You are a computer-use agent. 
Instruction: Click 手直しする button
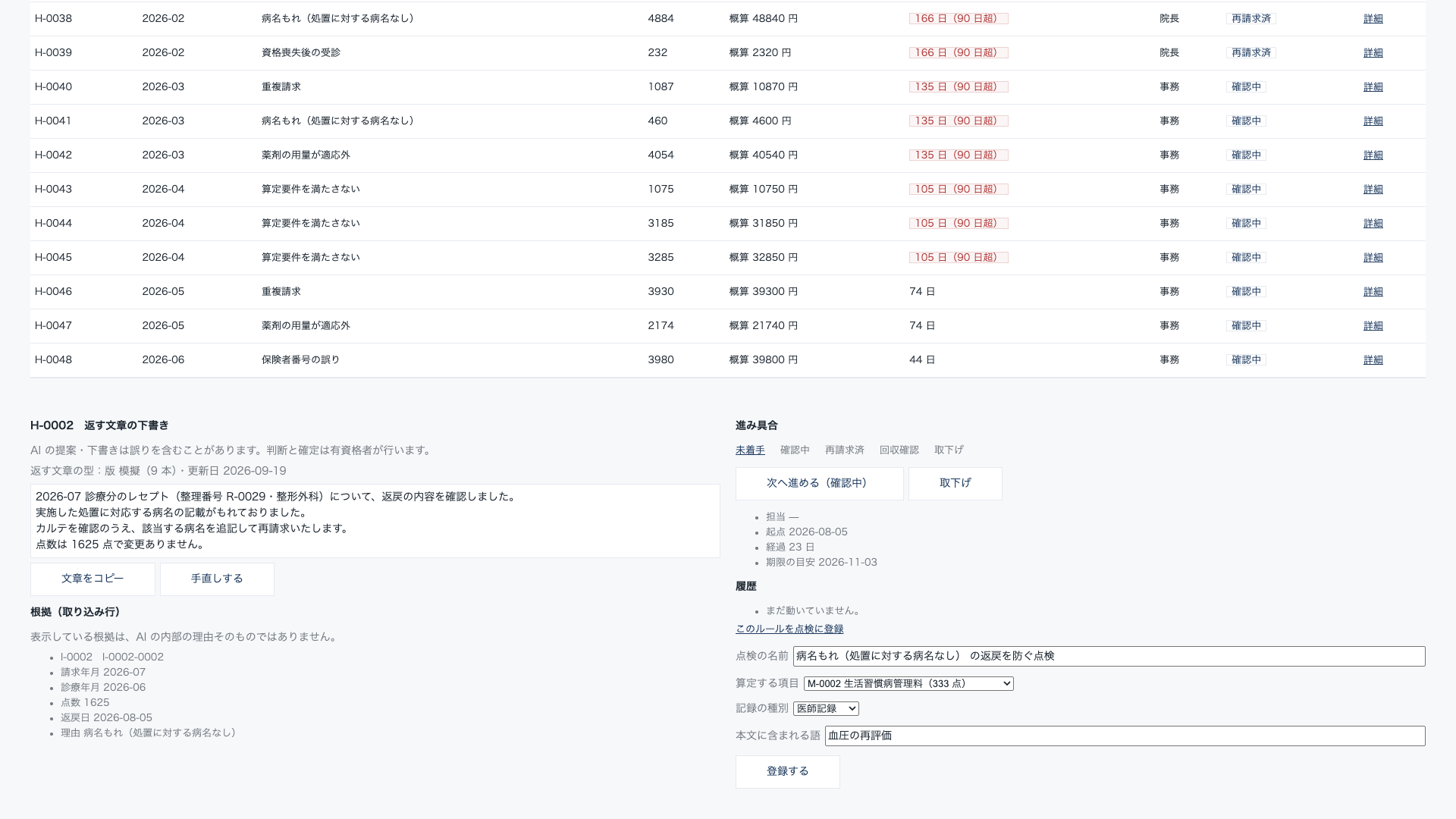[x=217, y=579]
